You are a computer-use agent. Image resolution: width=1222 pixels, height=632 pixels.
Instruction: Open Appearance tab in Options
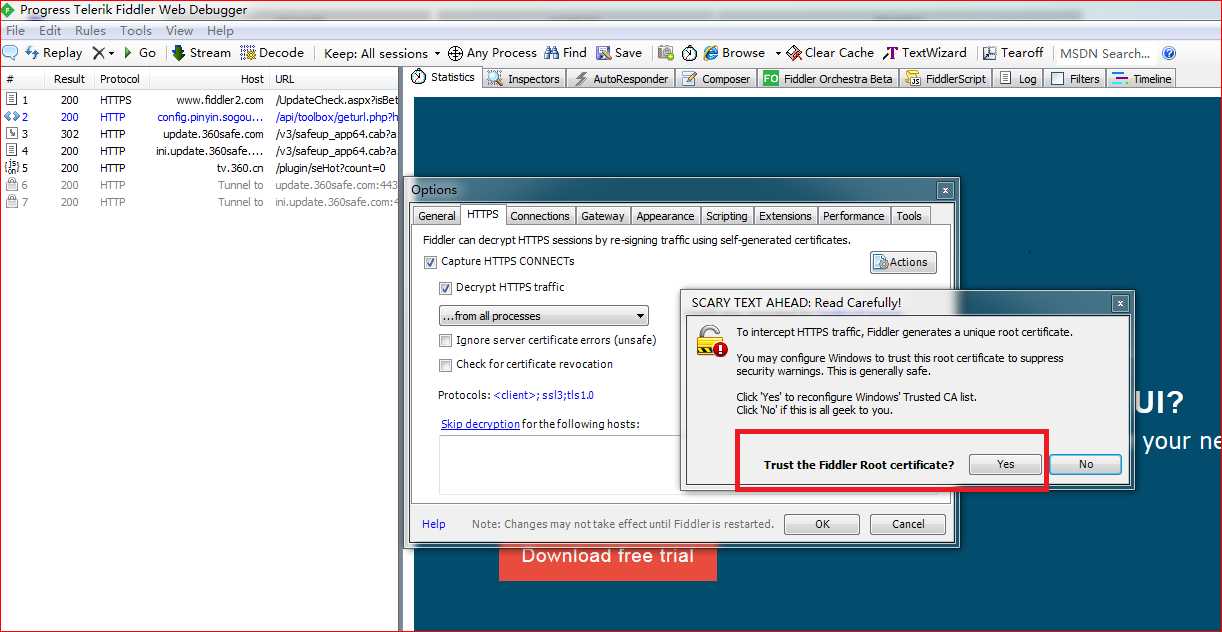665,216
